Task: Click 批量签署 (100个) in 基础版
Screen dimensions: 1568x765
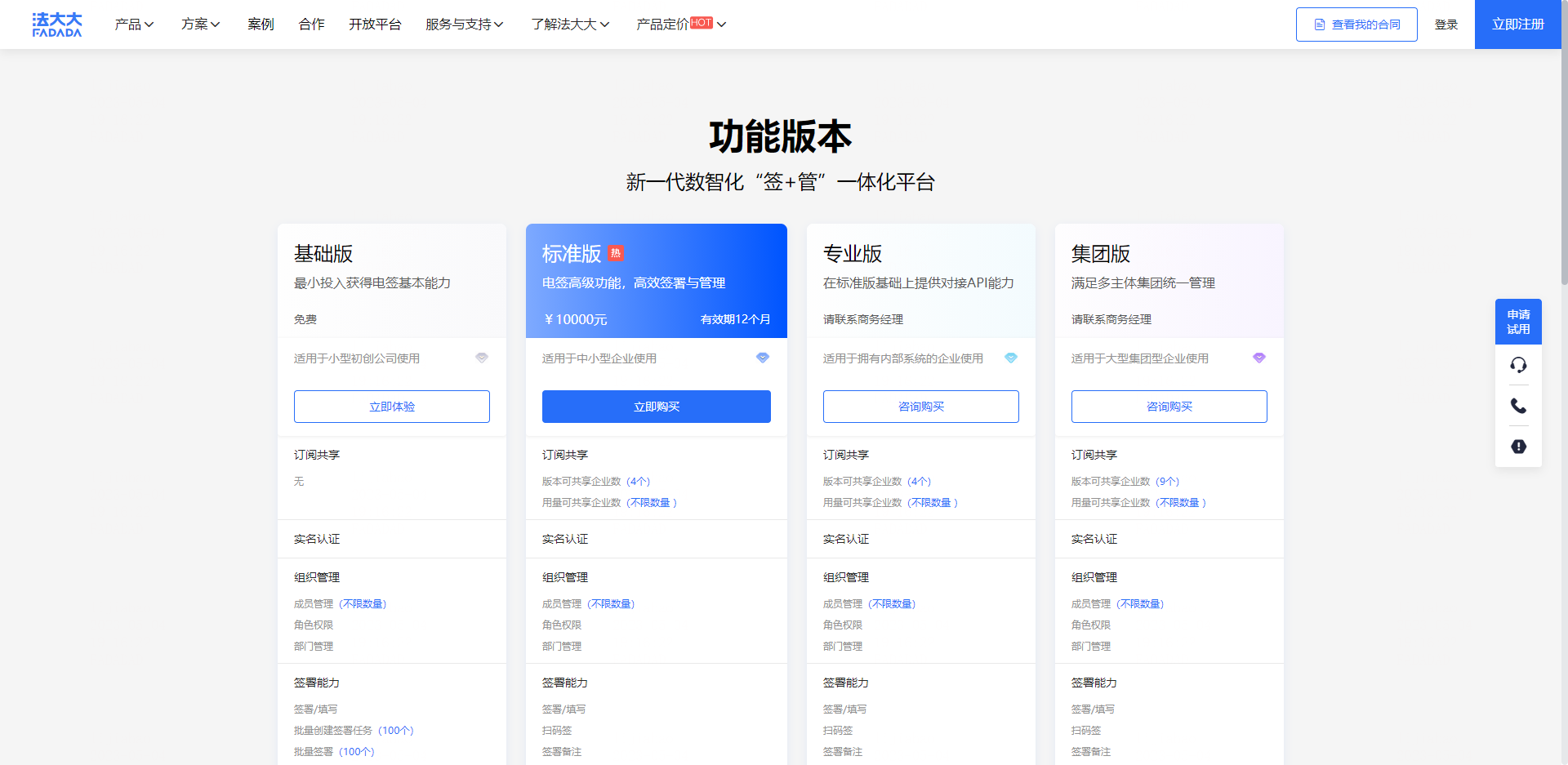Action: pyautogui.click(x=334, y=752)
